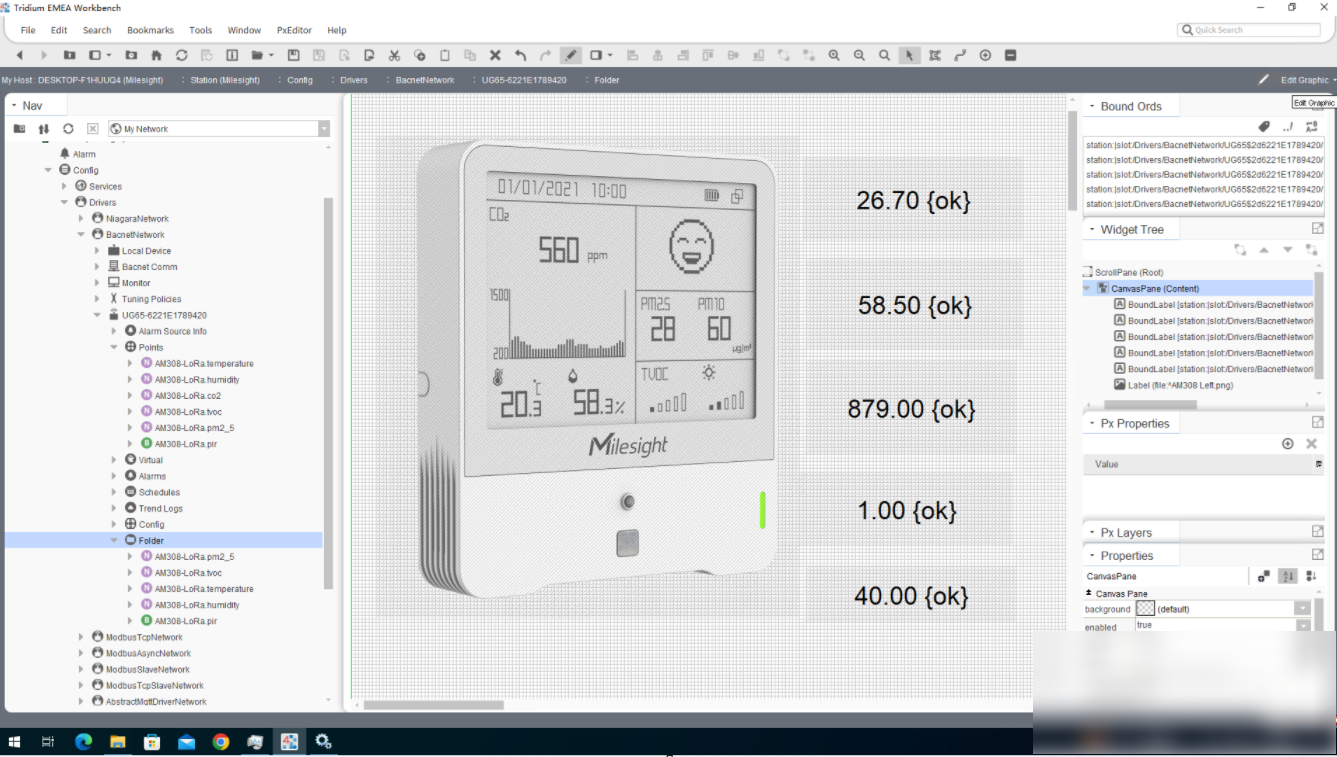Screen dimensions: 1337x757
Task: Click tag icon in Bound Ords
Action: (x=1263, y=127)
